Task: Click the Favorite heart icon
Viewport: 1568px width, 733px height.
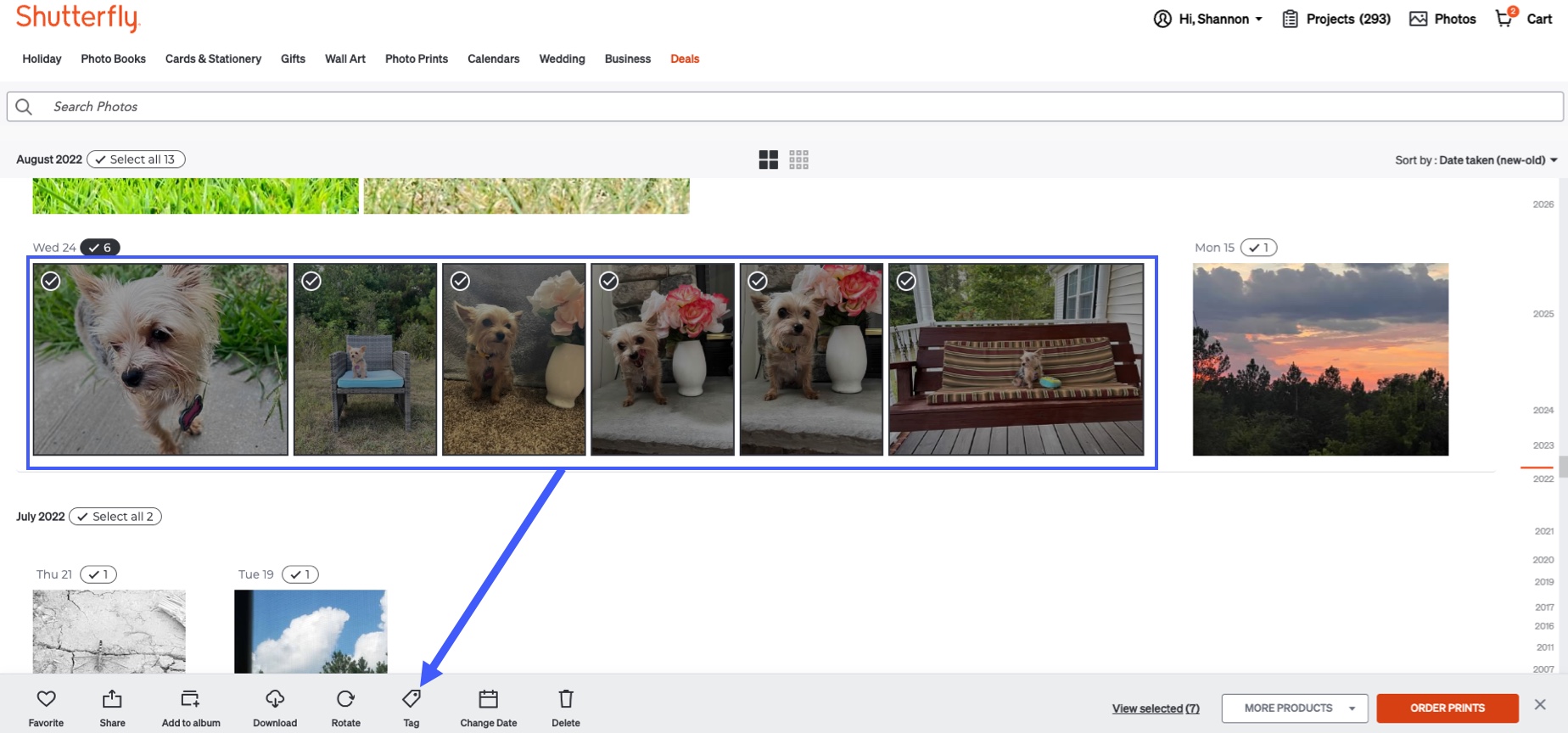Action: pos(46,698)
